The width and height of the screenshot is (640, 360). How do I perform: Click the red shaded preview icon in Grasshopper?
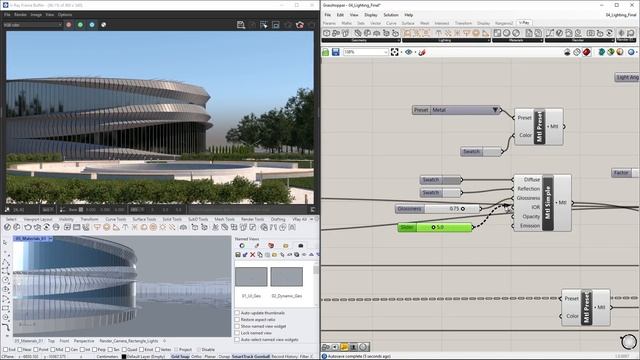587,52
